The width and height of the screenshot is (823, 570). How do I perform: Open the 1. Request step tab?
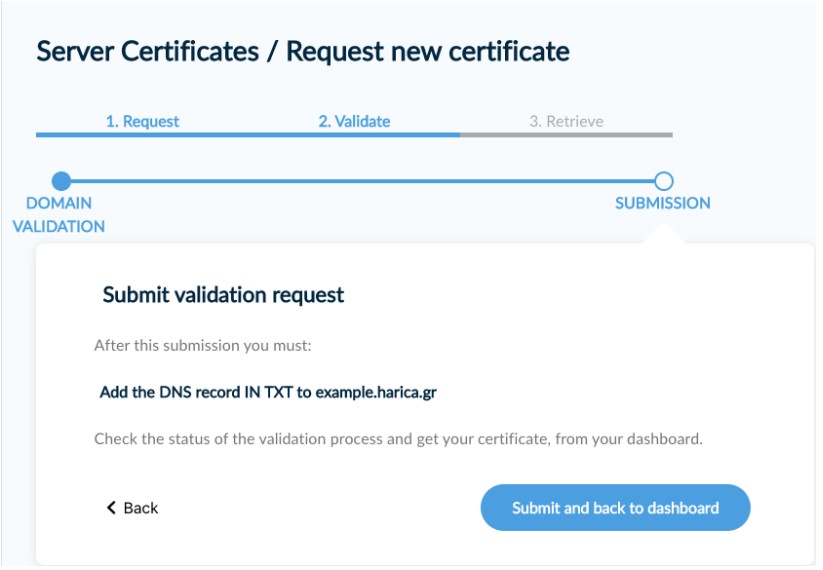142,121
